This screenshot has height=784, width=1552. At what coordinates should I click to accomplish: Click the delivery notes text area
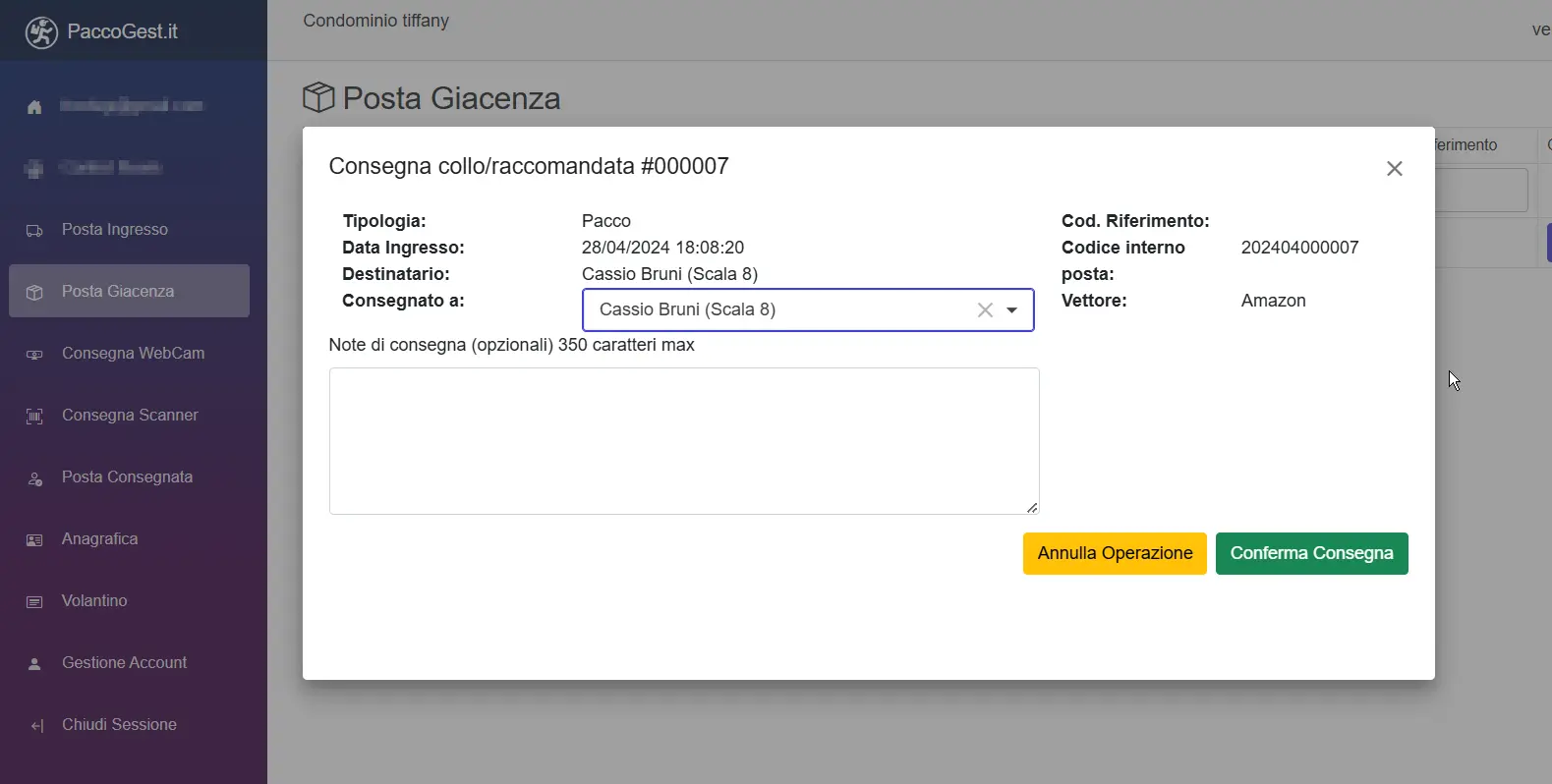[x=683, y=441]
